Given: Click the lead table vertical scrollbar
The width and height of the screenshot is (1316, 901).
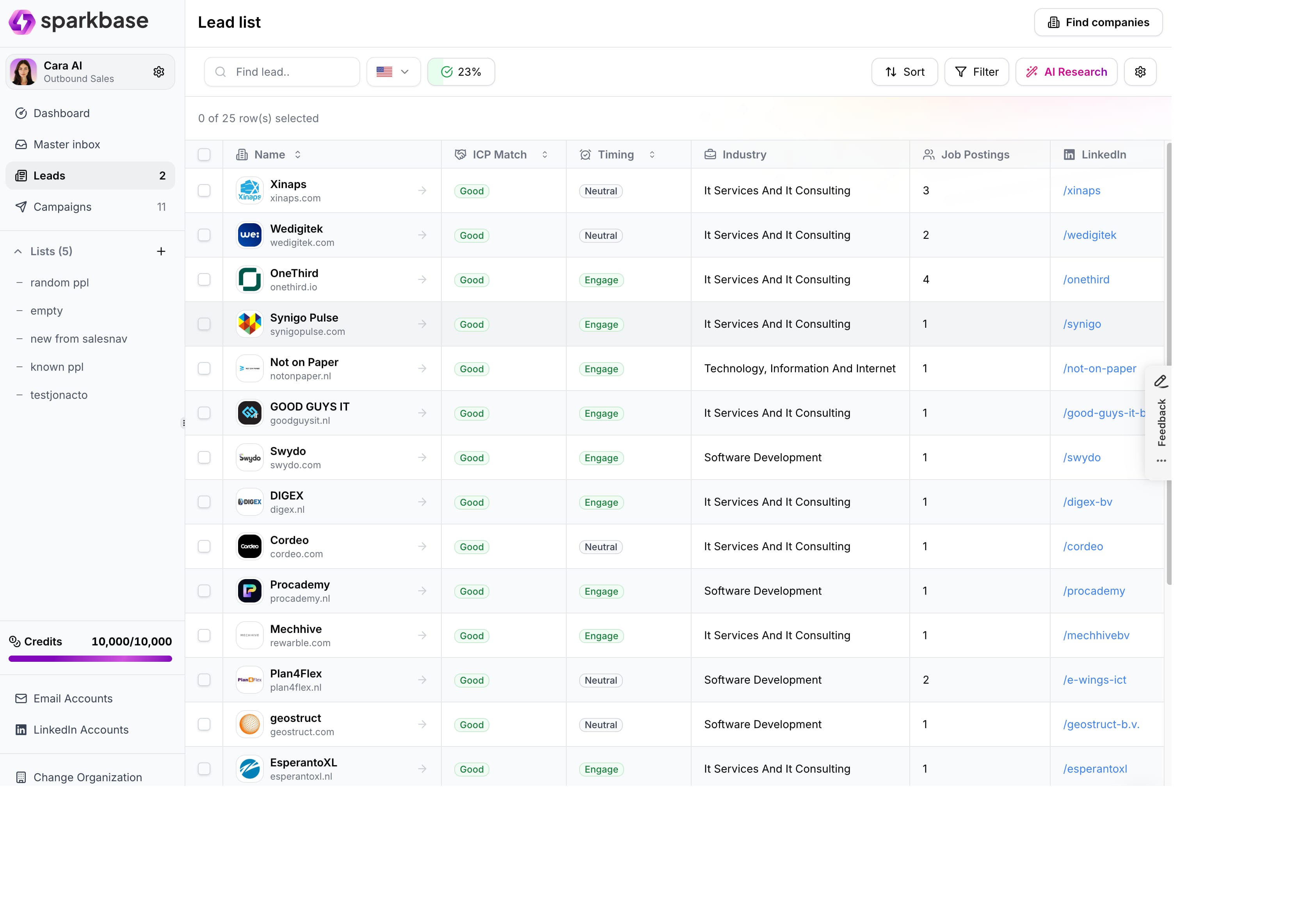Looking at the screenshot, I should (1169, 364).
